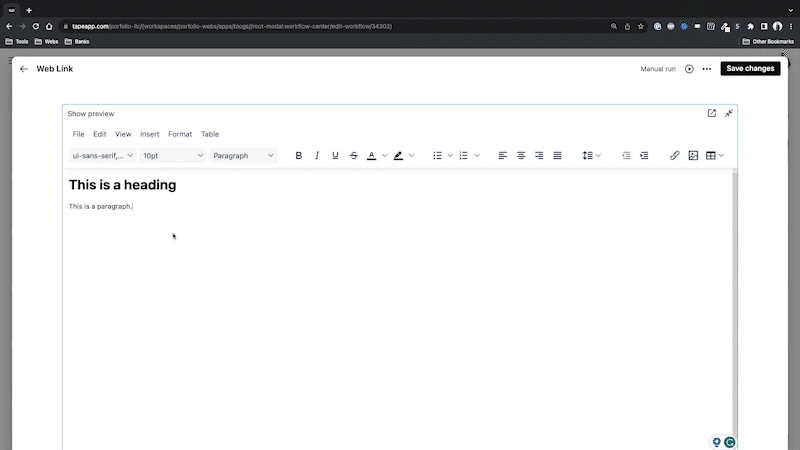Screen dimensions: 800x450
Task: Open the Banks bookmarks folder
Action: coord(77,42)
